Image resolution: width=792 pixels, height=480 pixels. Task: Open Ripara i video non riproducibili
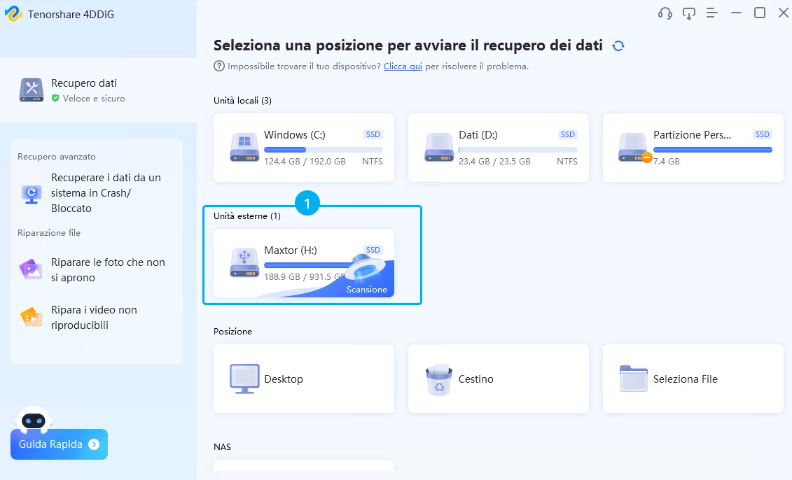[96, 317]
